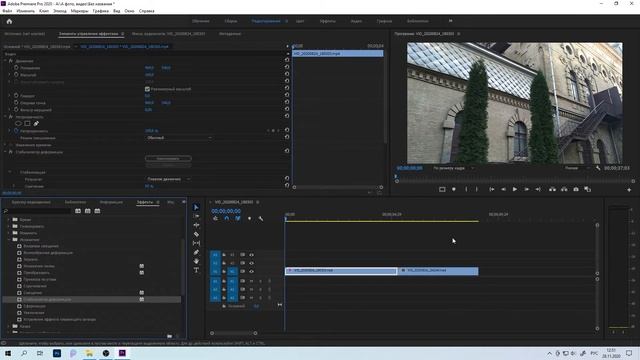The width and height of the screenshot is (640, 360).
Task: Create a rectangle opacity mask
Action: (x=27, y=124)
